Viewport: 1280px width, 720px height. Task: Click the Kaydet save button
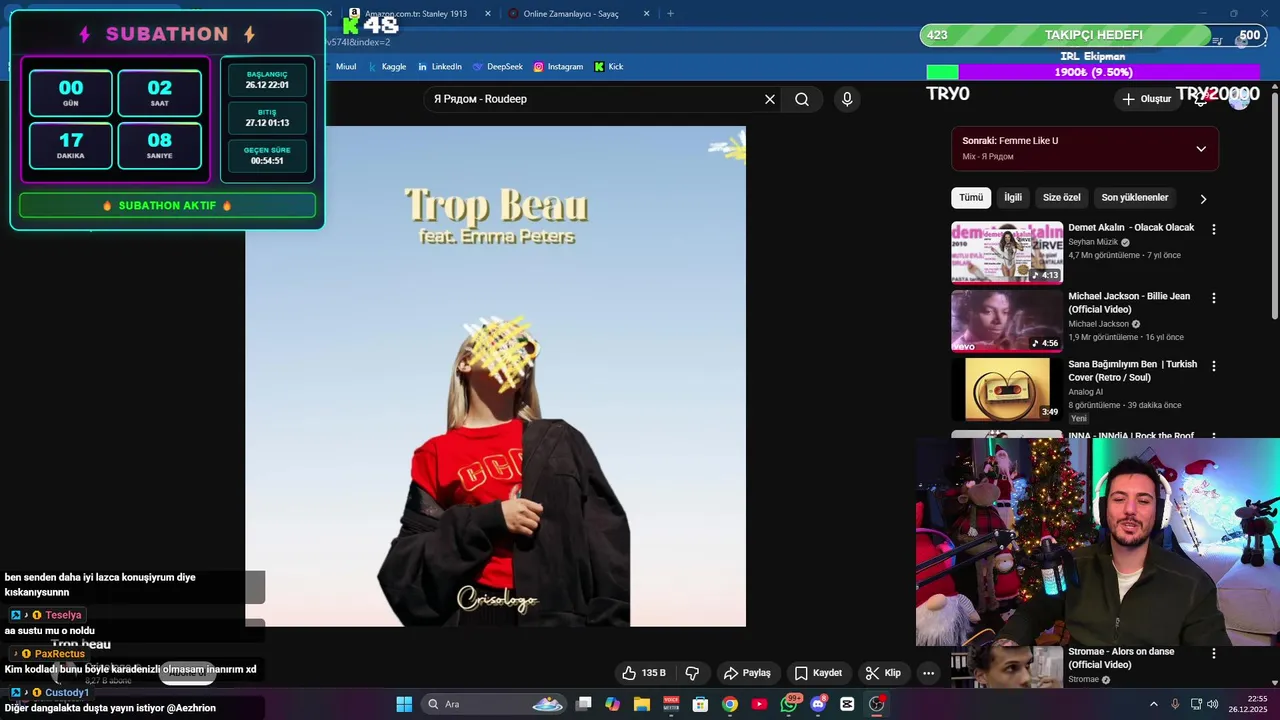pos(818,673)
